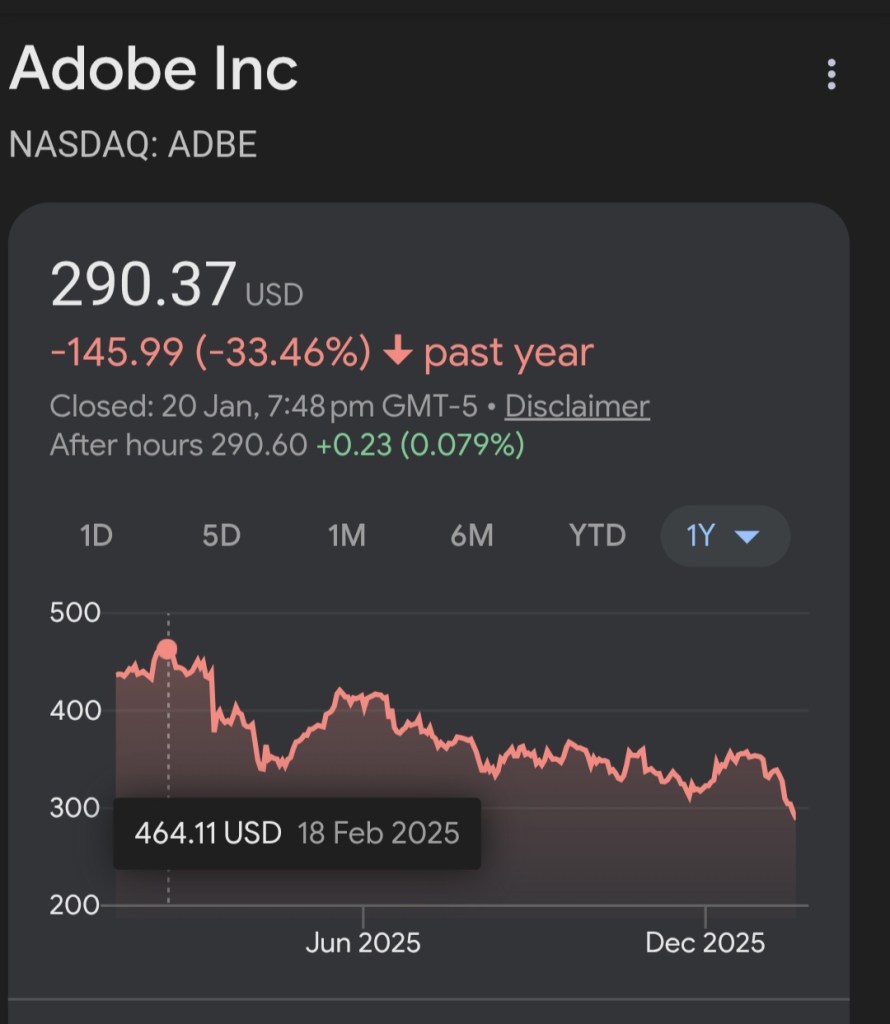This screenshot has width=890, height=1024.
Task: Click the Adobe Inc title
Action: (x=153, y=70)
